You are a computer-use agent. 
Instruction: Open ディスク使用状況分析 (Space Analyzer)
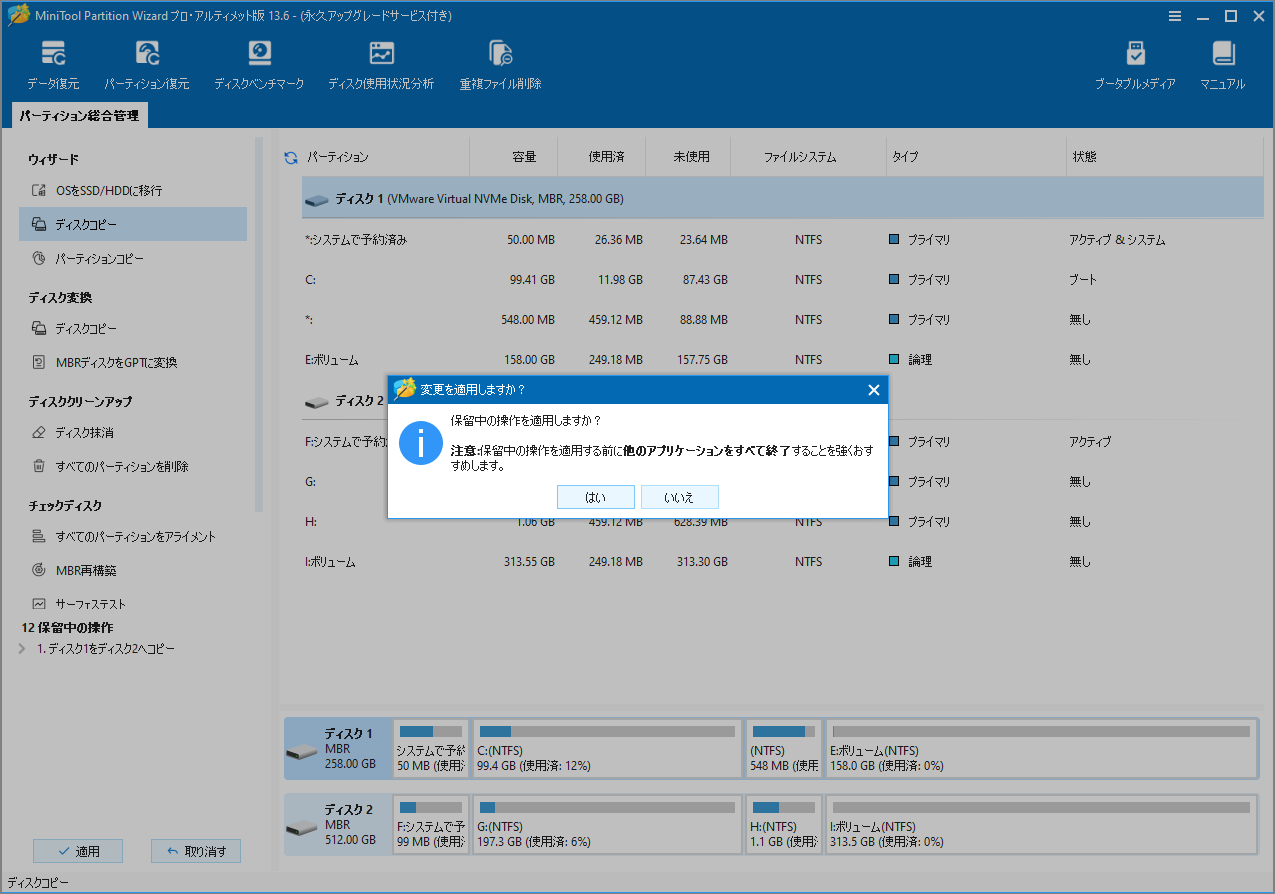click(x=381, y=62)
